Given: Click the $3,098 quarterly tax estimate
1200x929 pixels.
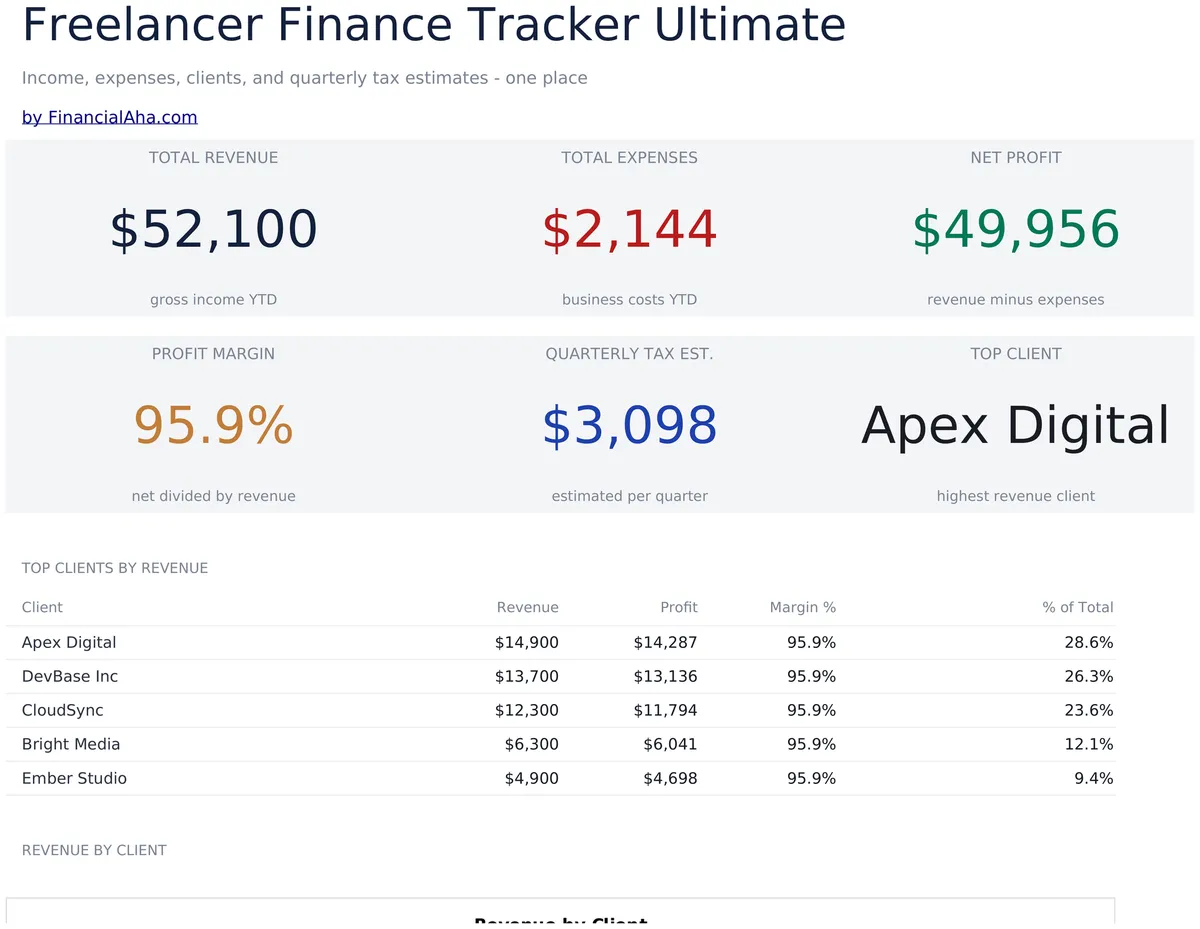Looking at the screenshot, I should (630, 425).
